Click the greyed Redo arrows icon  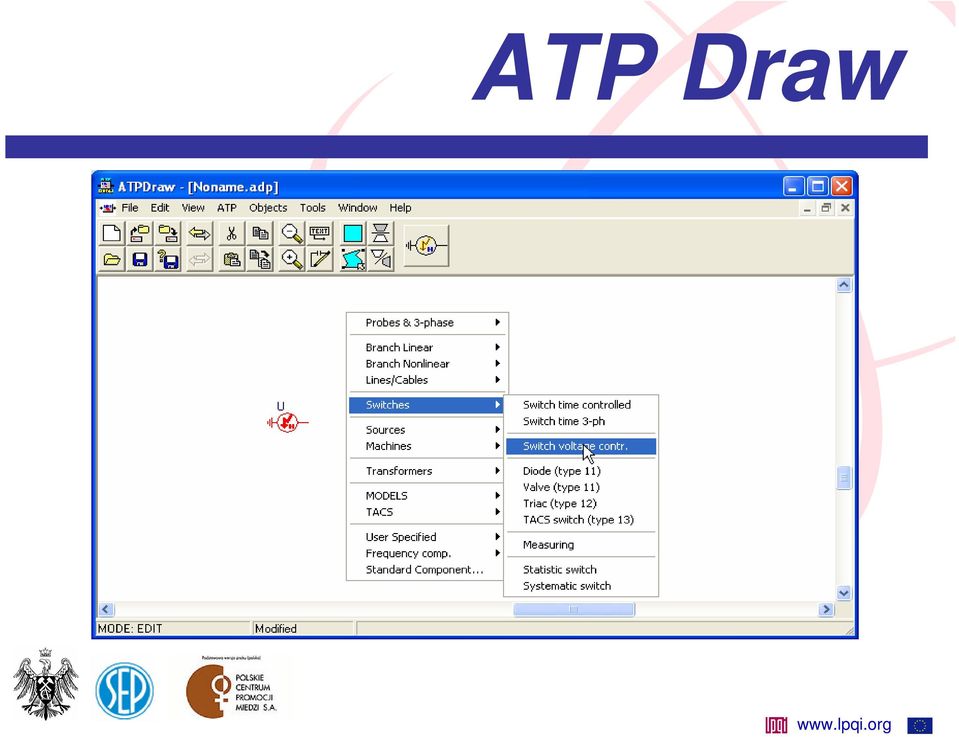[199, 259]
